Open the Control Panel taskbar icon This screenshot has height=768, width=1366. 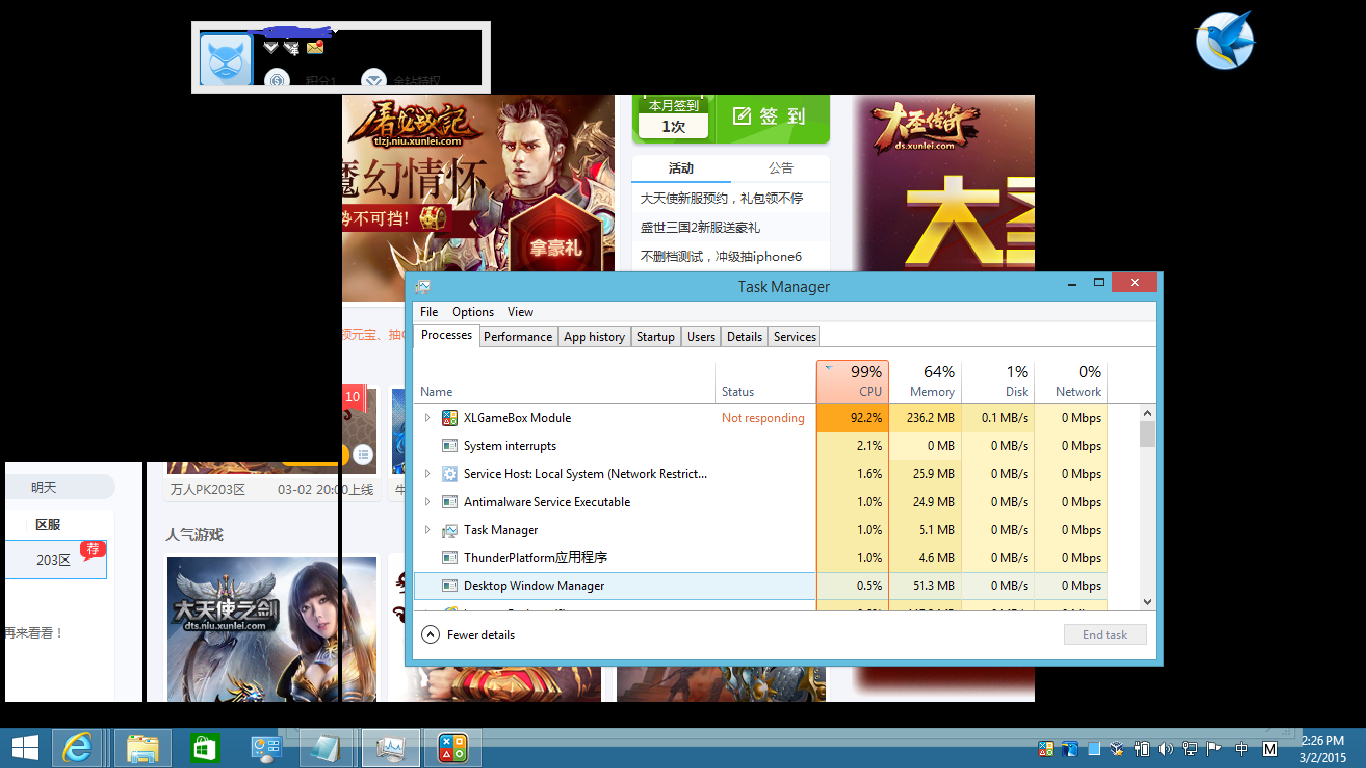pos(266,748)
